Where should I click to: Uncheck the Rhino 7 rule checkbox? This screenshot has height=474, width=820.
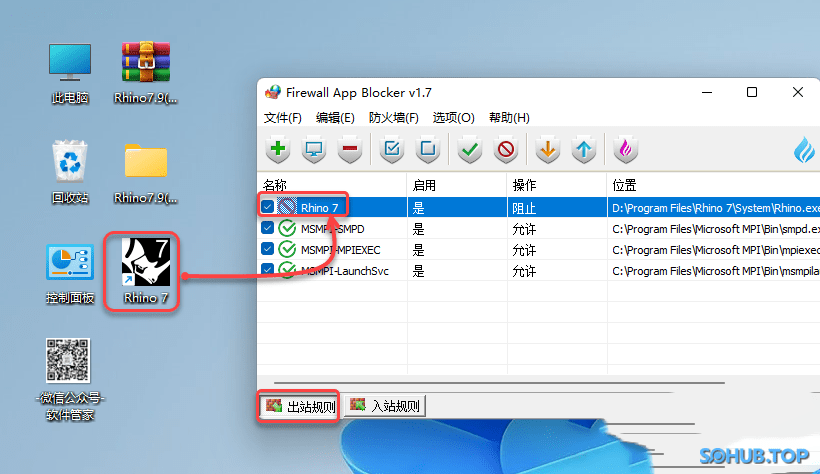point(267,207)
